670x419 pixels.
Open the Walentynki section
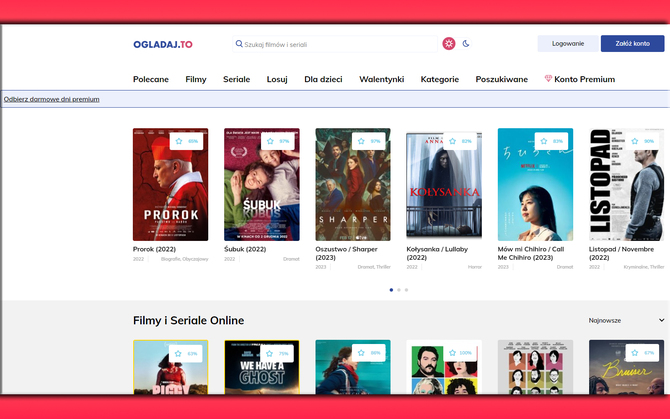pyautogui.click(x=382, y=79)
